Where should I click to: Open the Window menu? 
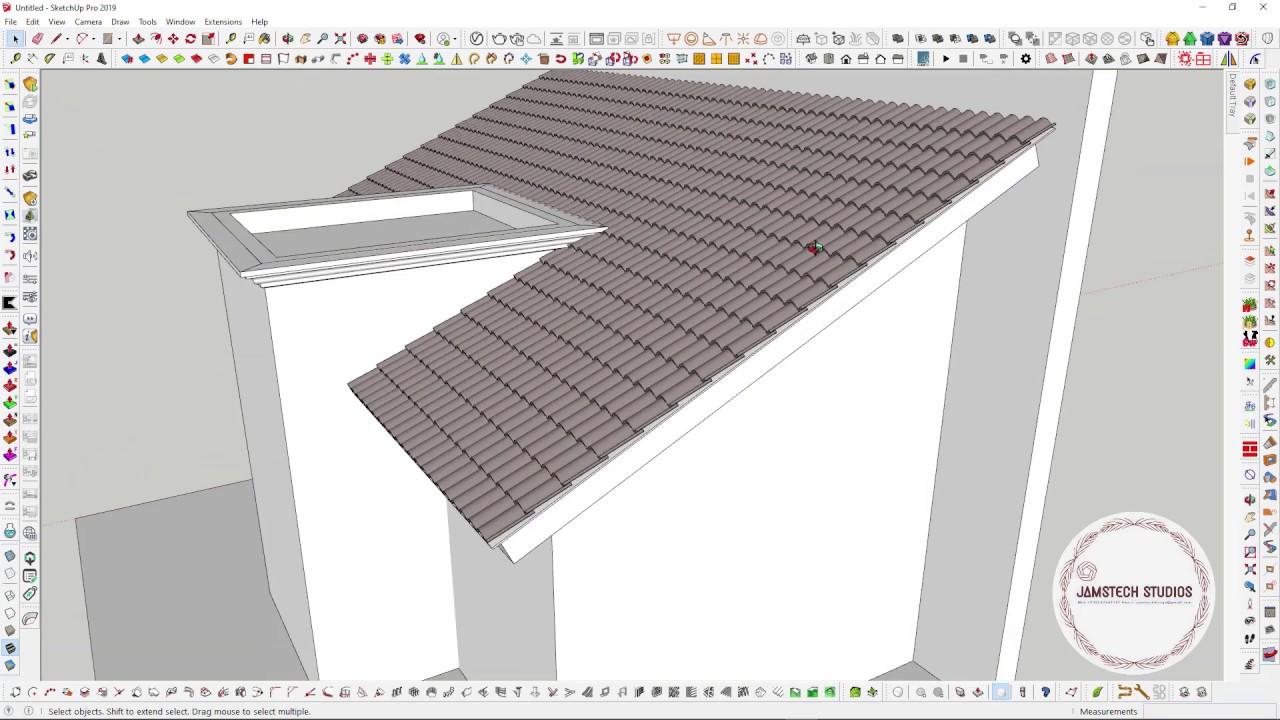[180, 22]
